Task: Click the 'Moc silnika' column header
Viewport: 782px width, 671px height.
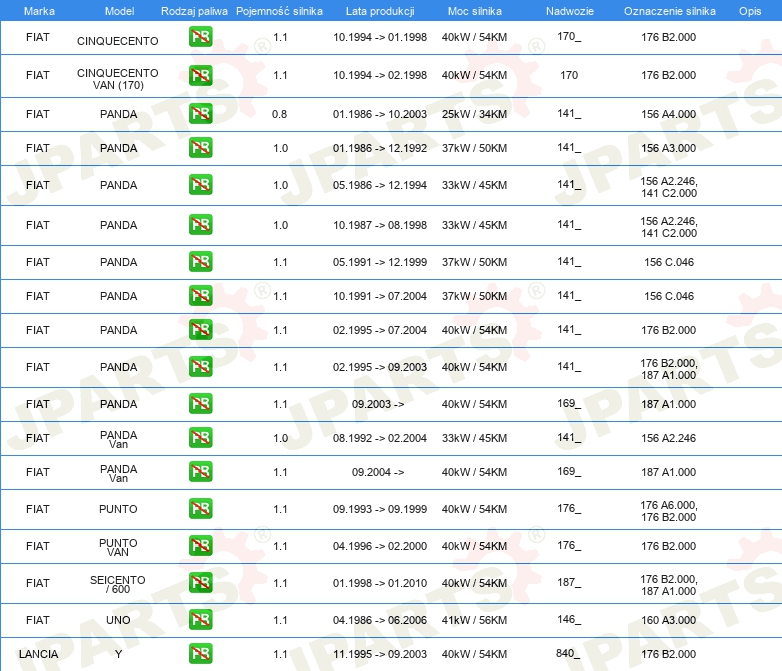Action: (x=475, y=11)
